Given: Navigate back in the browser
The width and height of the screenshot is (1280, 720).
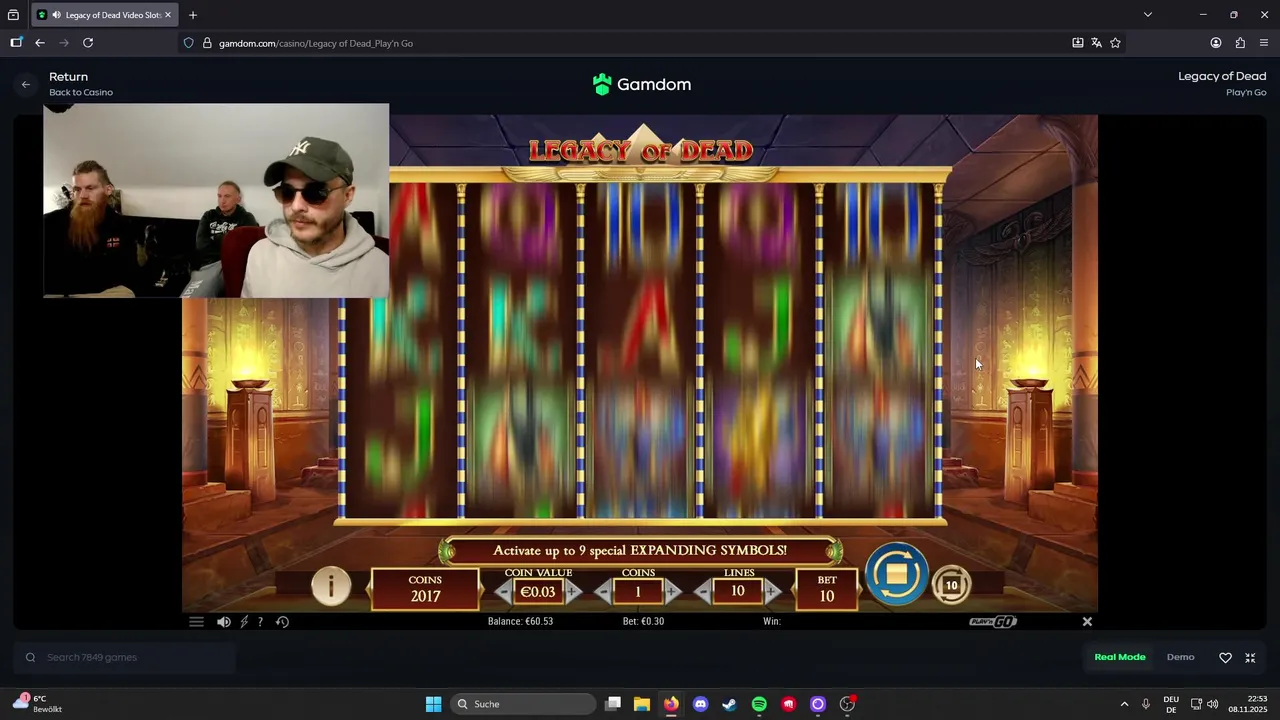Looking at the screenshot, I should coord(40,43).
